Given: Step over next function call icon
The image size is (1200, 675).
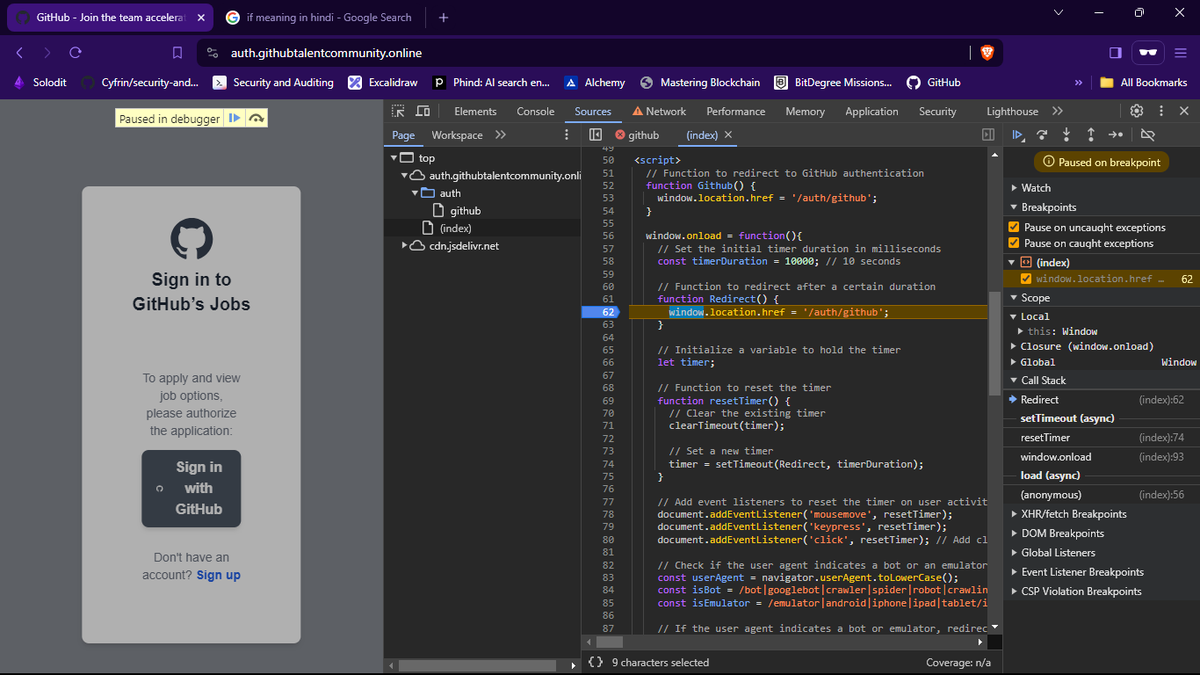Looking at the screenshot, I should [1042, 135].
